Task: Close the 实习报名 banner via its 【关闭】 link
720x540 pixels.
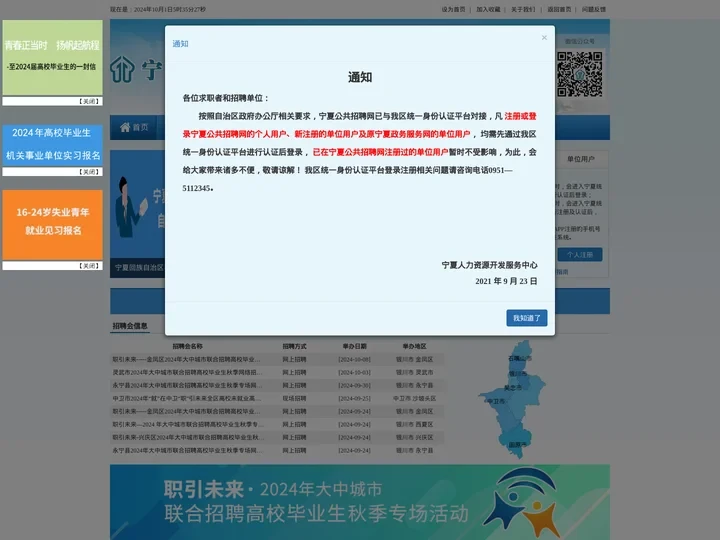Action: [x=89, y=172]
